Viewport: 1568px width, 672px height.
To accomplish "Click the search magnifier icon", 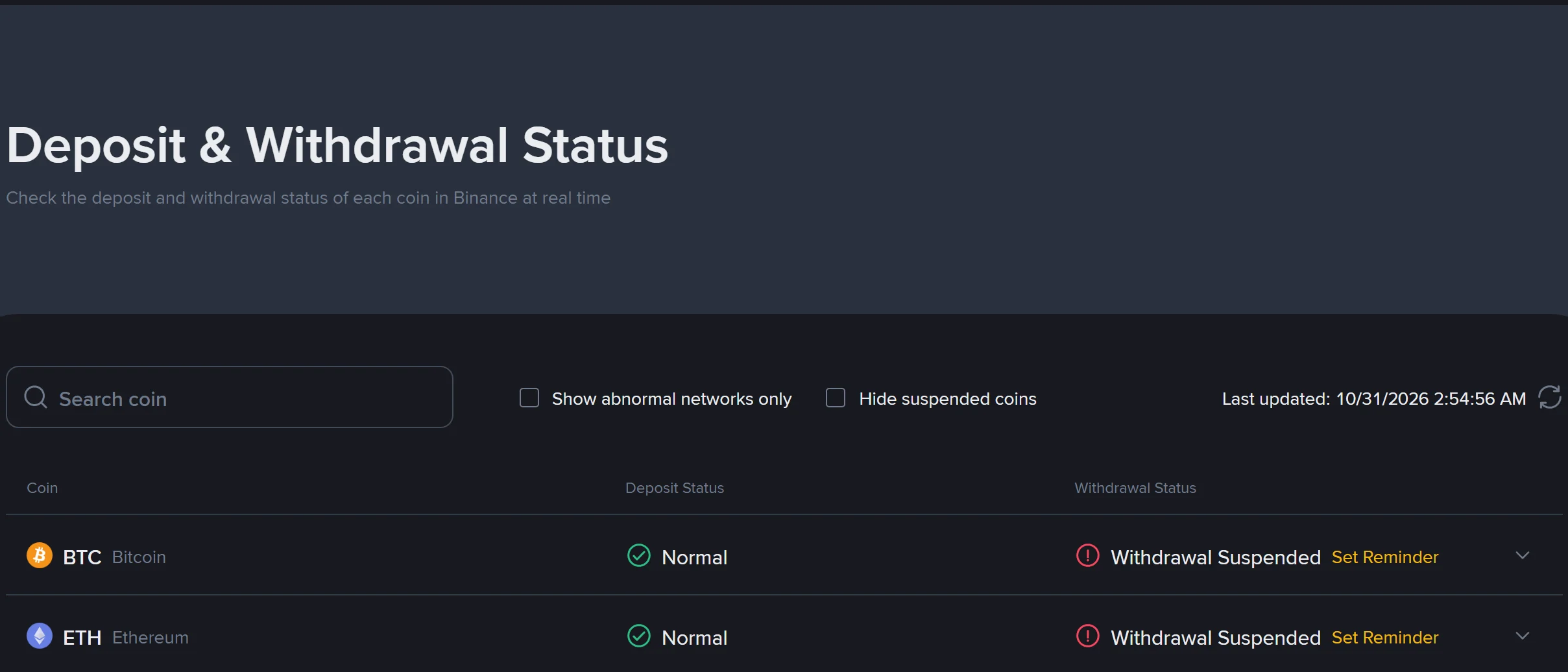I will (36, 397).
